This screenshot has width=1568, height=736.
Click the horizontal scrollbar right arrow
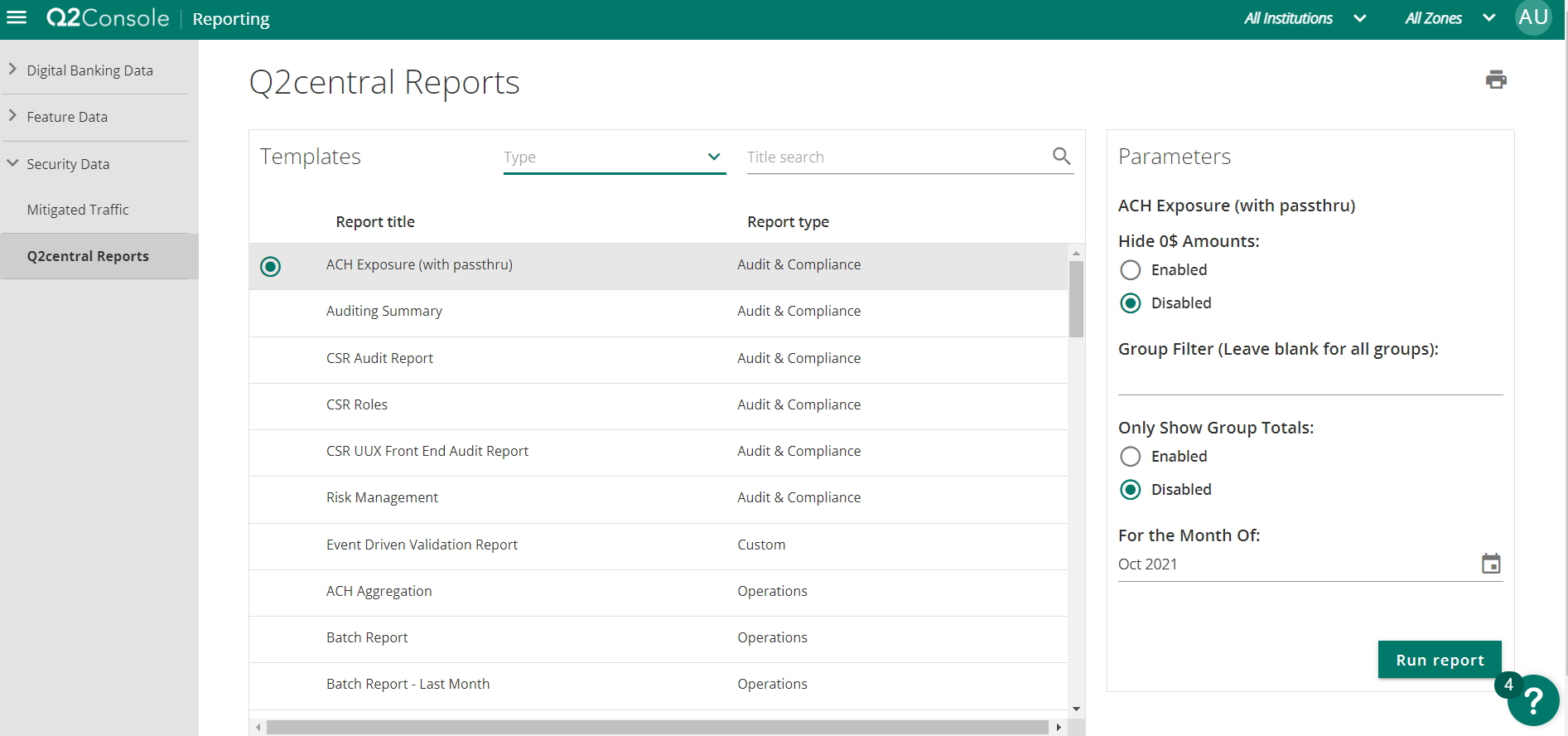point(1058,727)
